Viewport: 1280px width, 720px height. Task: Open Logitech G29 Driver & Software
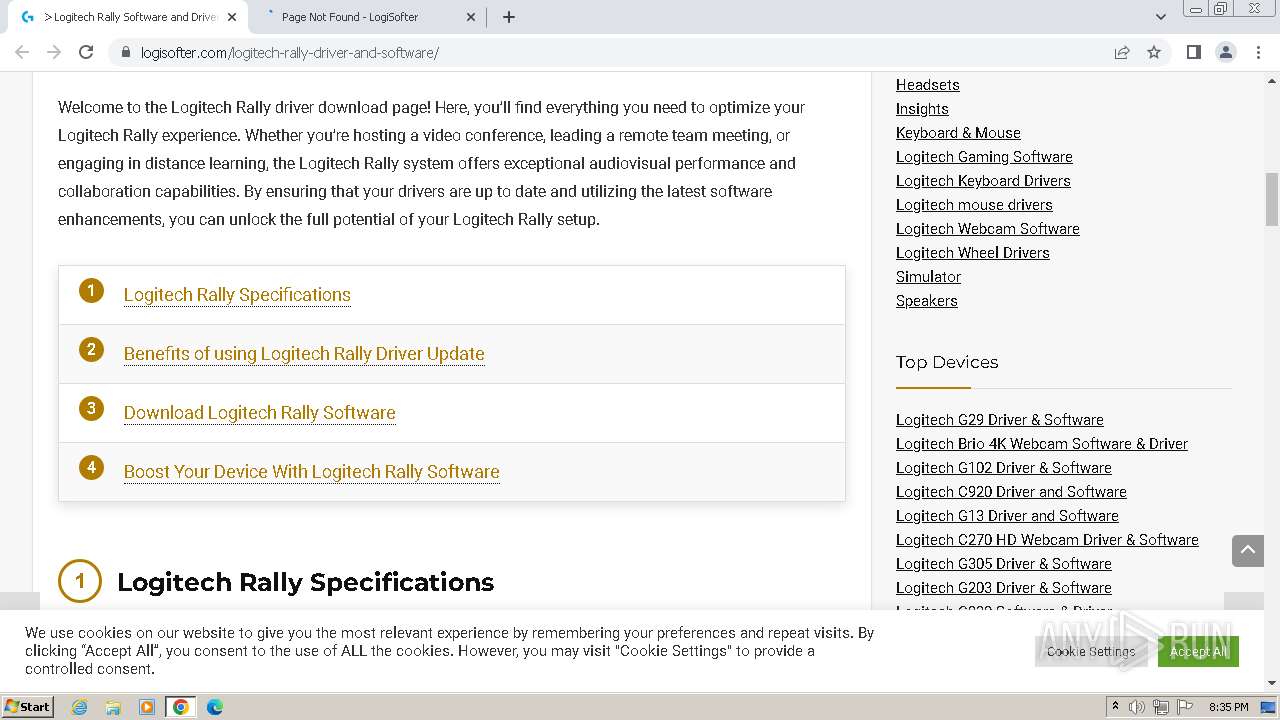(x=1000, y=420)
